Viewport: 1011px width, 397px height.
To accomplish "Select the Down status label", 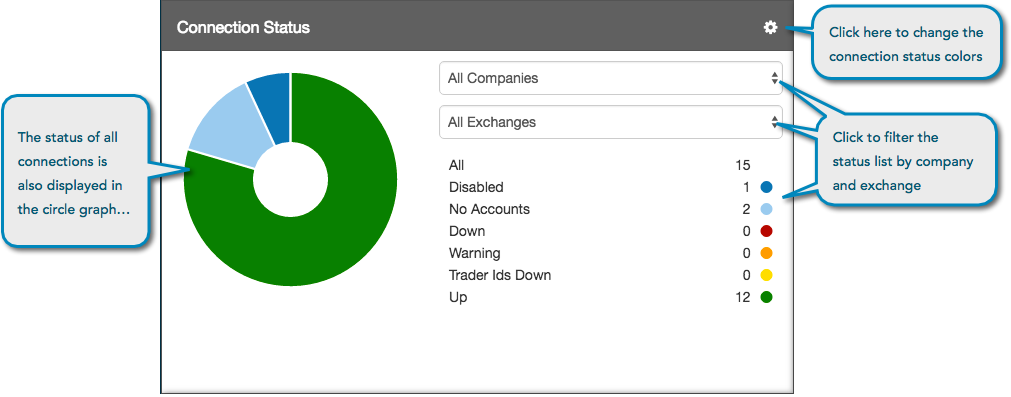I will coord(467,231).
